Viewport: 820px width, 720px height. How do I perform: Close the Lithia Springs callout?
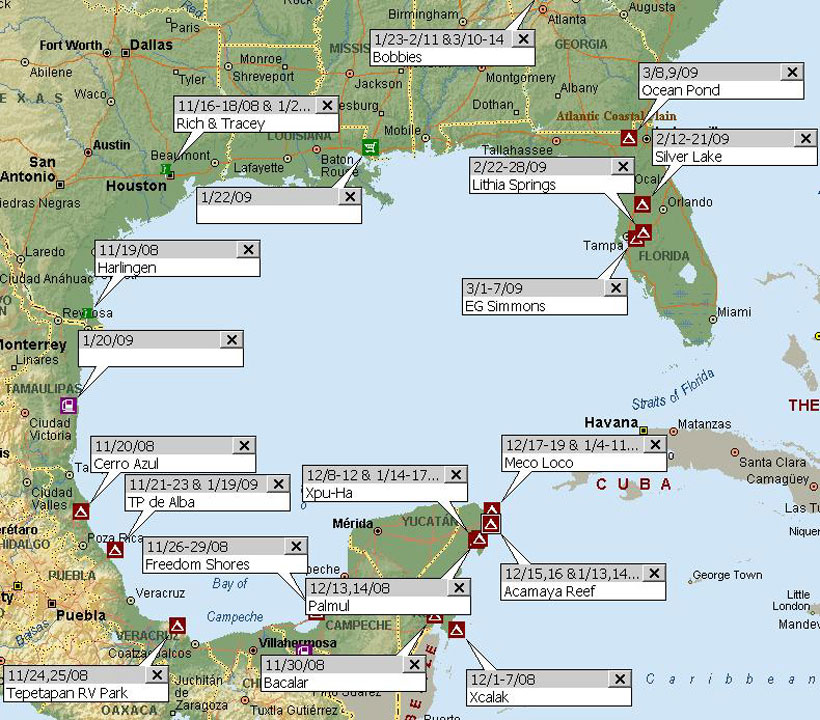[622, 167]
